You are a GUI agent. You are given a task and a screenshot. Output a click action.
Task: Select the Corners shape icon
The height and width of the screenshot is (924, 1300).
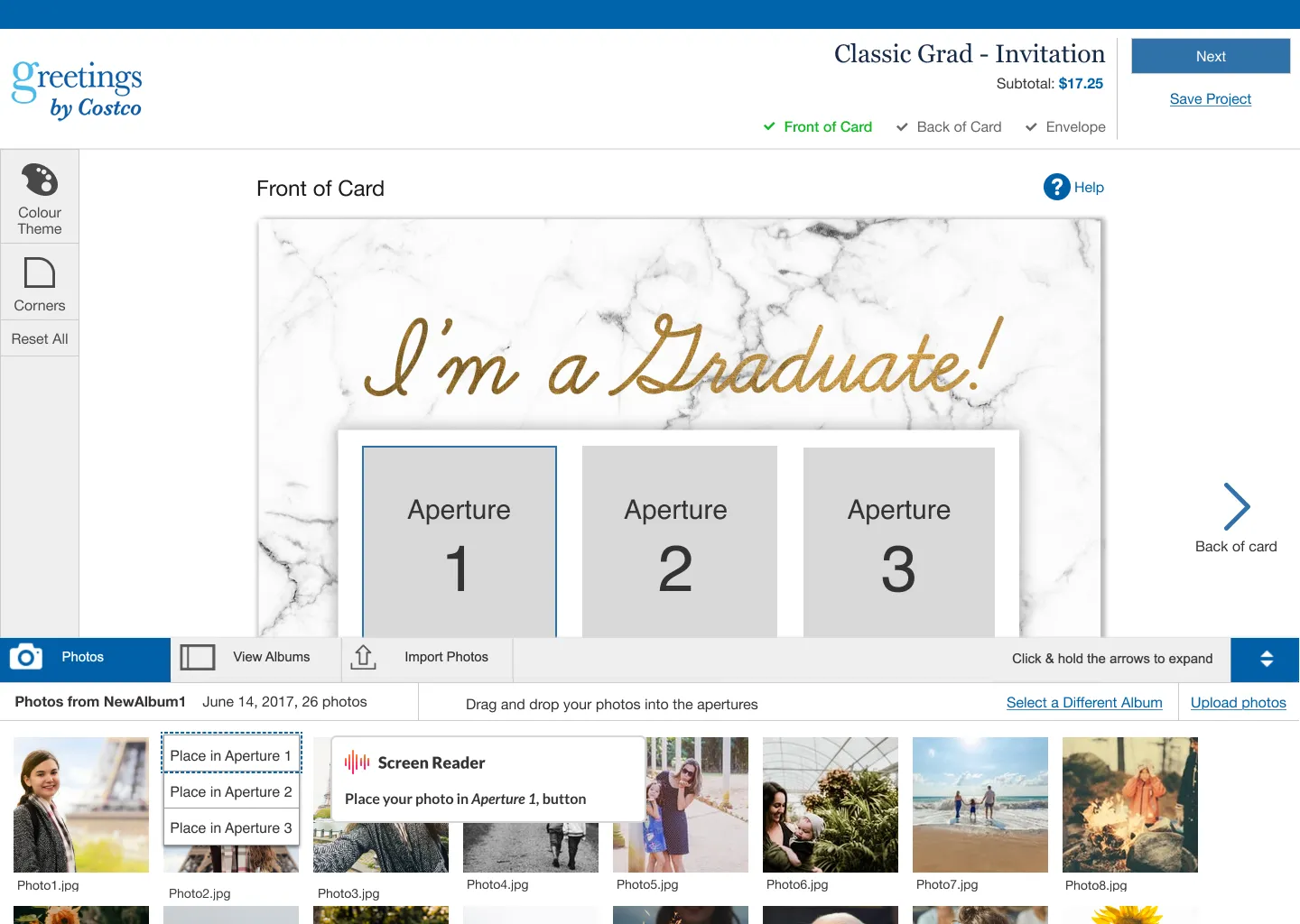click(x=40, y=273)
